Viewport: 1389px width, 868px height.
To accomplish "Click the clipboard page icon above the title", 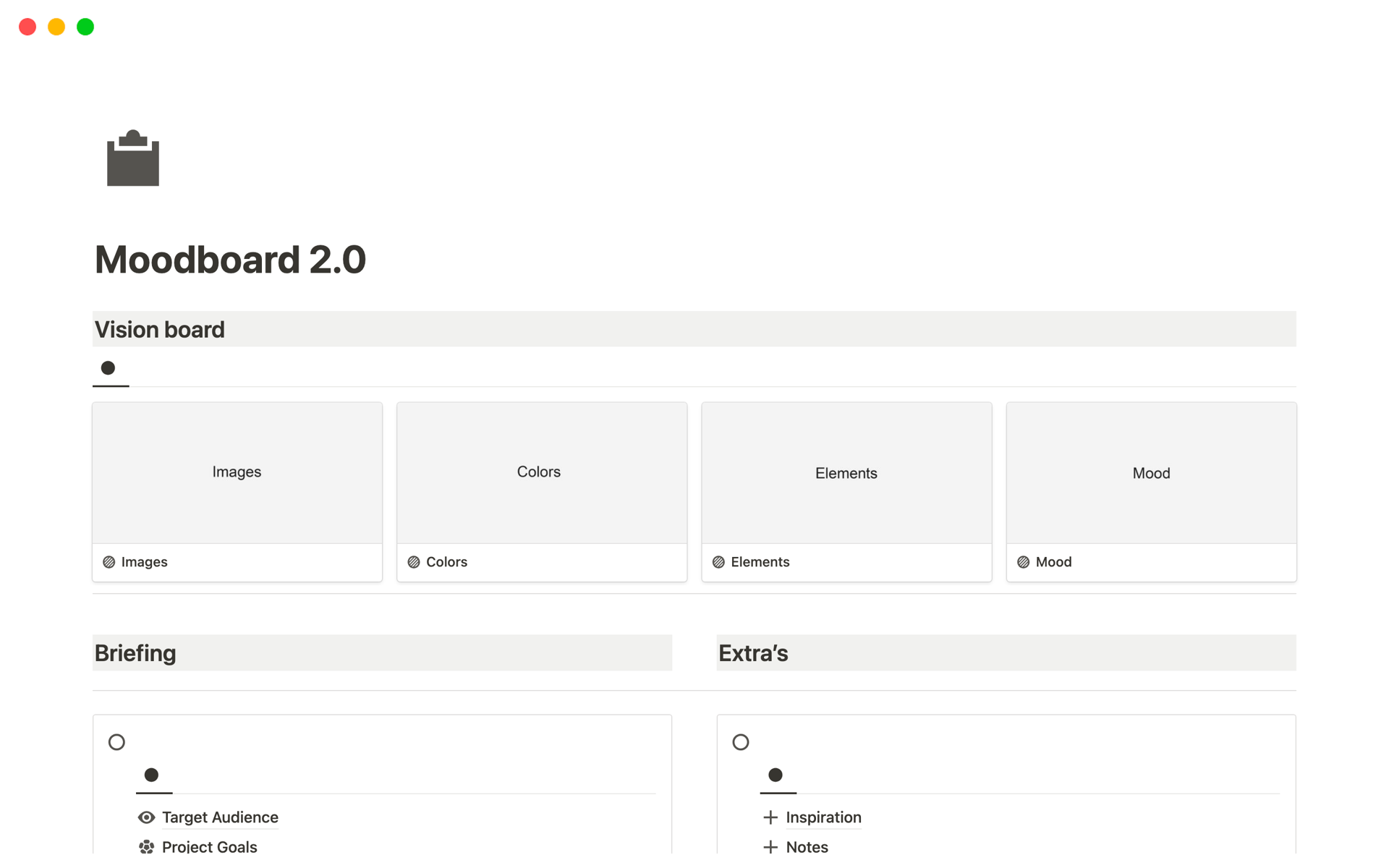I will 132,159.
